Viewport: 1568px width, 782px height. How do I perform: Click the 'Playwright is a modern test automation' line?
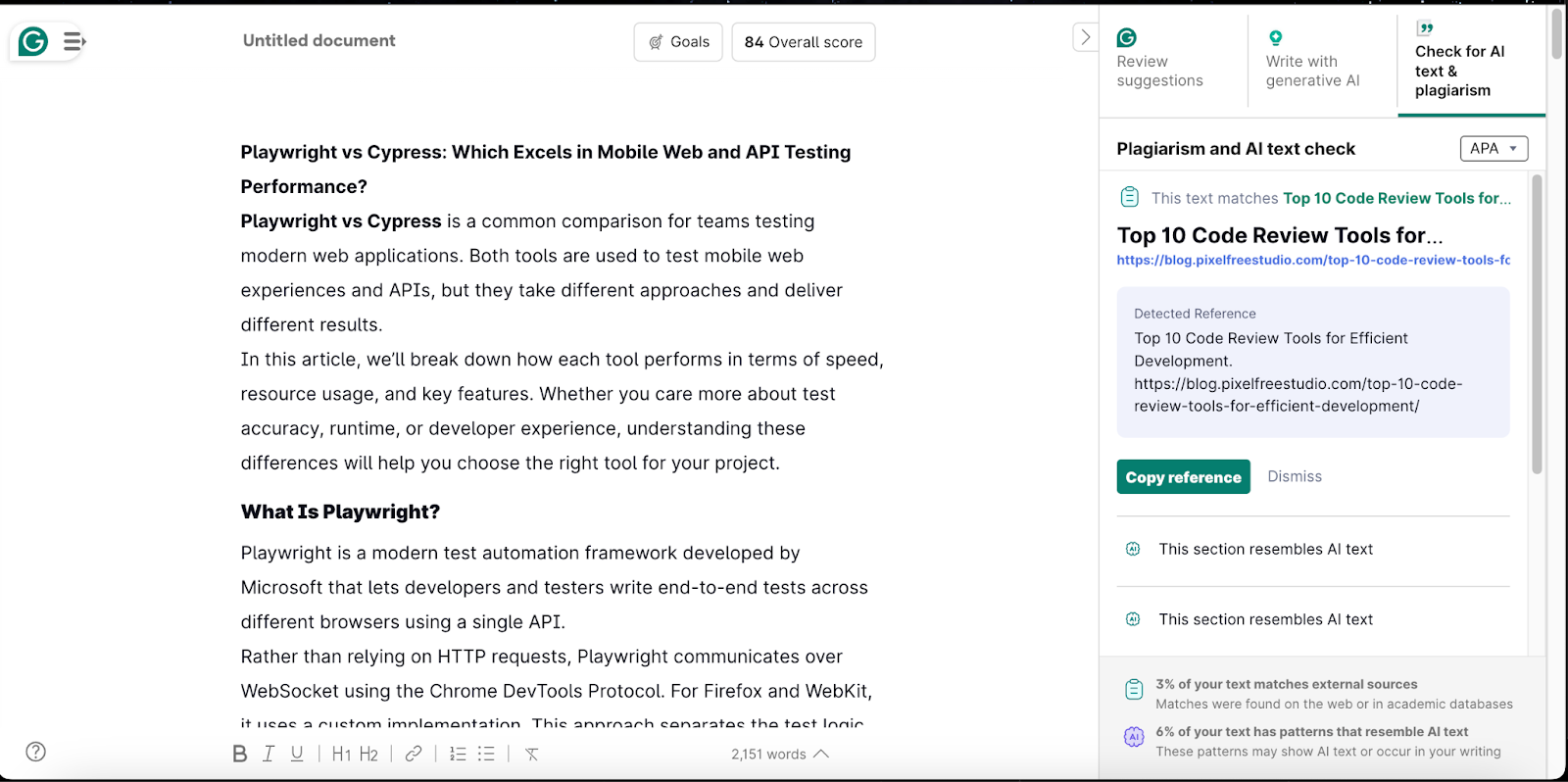pyautogui.click(x=520, y=553)
